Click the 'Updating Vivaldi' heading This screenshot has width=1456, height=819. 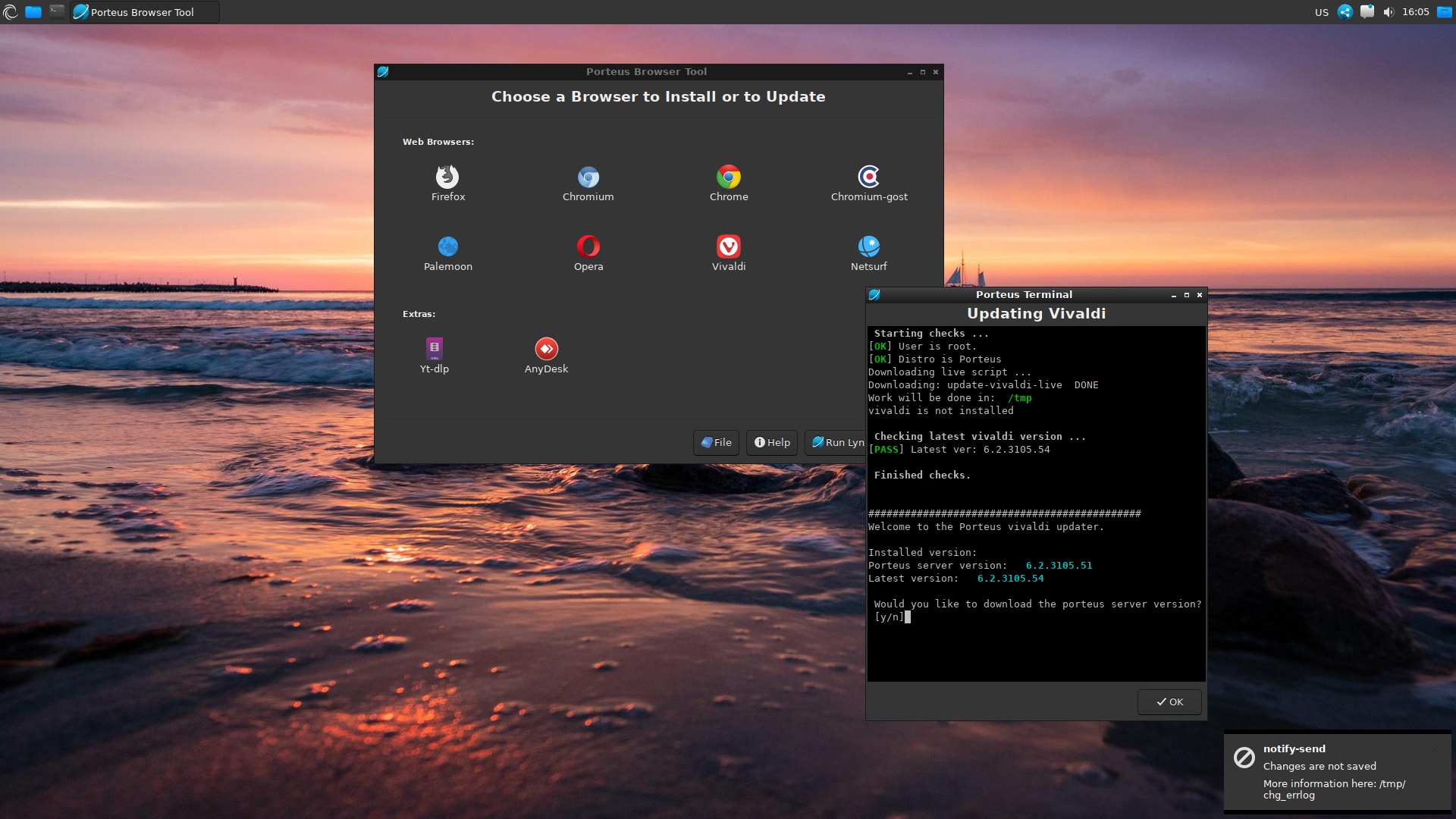(x=1036, y=313)
